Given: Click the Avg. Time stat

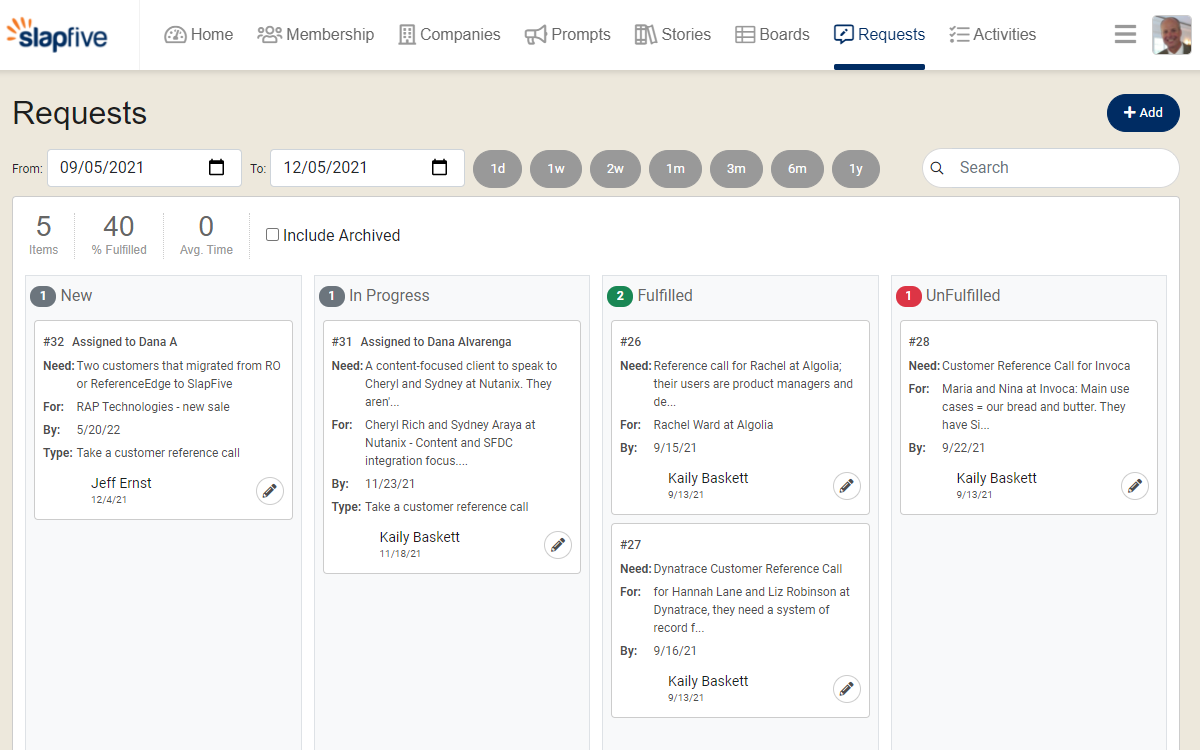Looking at the screenshot, I should pyautogui.click(x=206, y=236).
